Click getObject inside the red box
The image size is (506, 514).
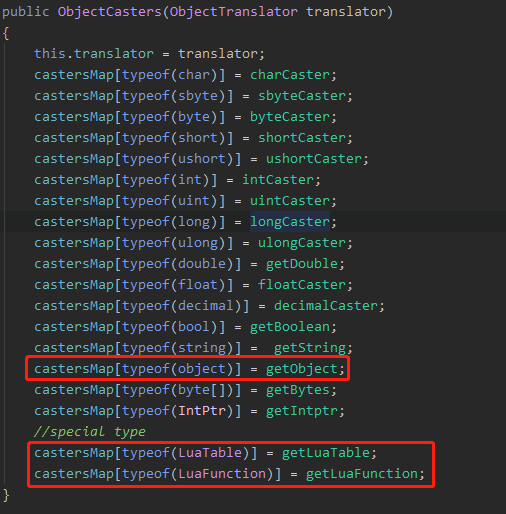coord(302,369)
